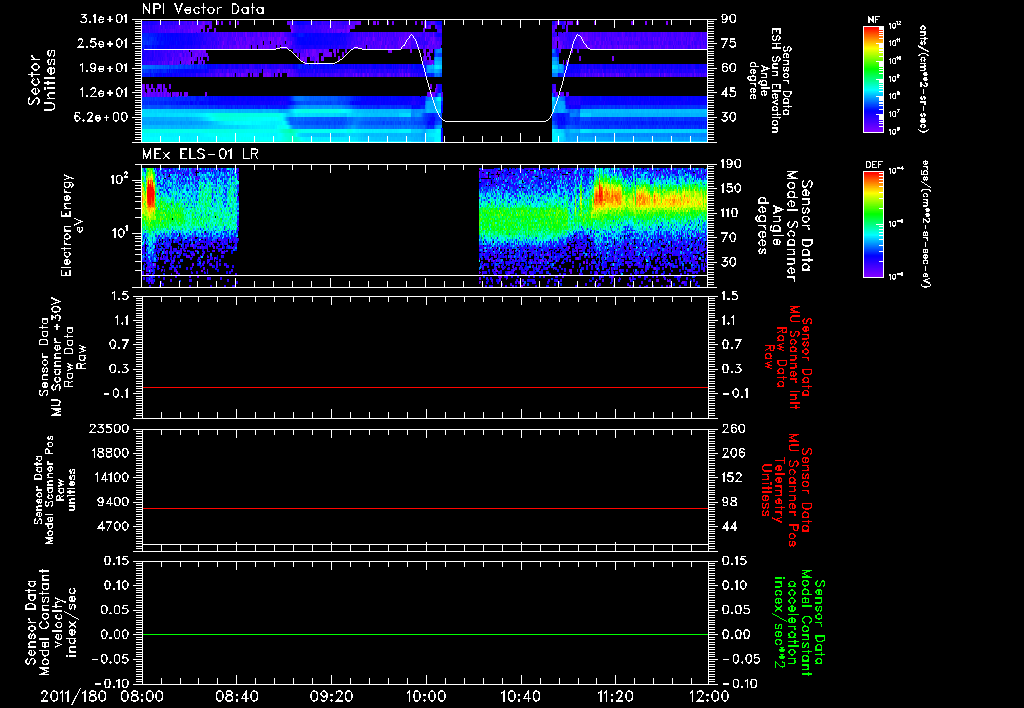This screenshot has width=1024, height=708.
Task: Click the "Electron Energy eV" axis label
Action: pos(73,225)
